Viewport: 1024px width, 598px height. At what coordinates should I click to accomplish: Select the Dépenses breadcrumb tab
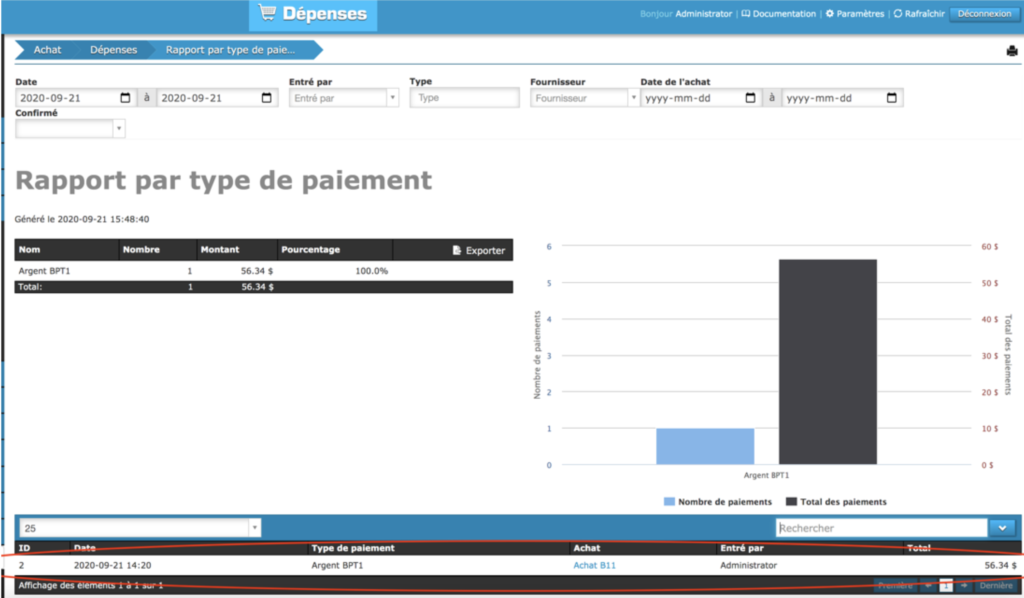113,50
